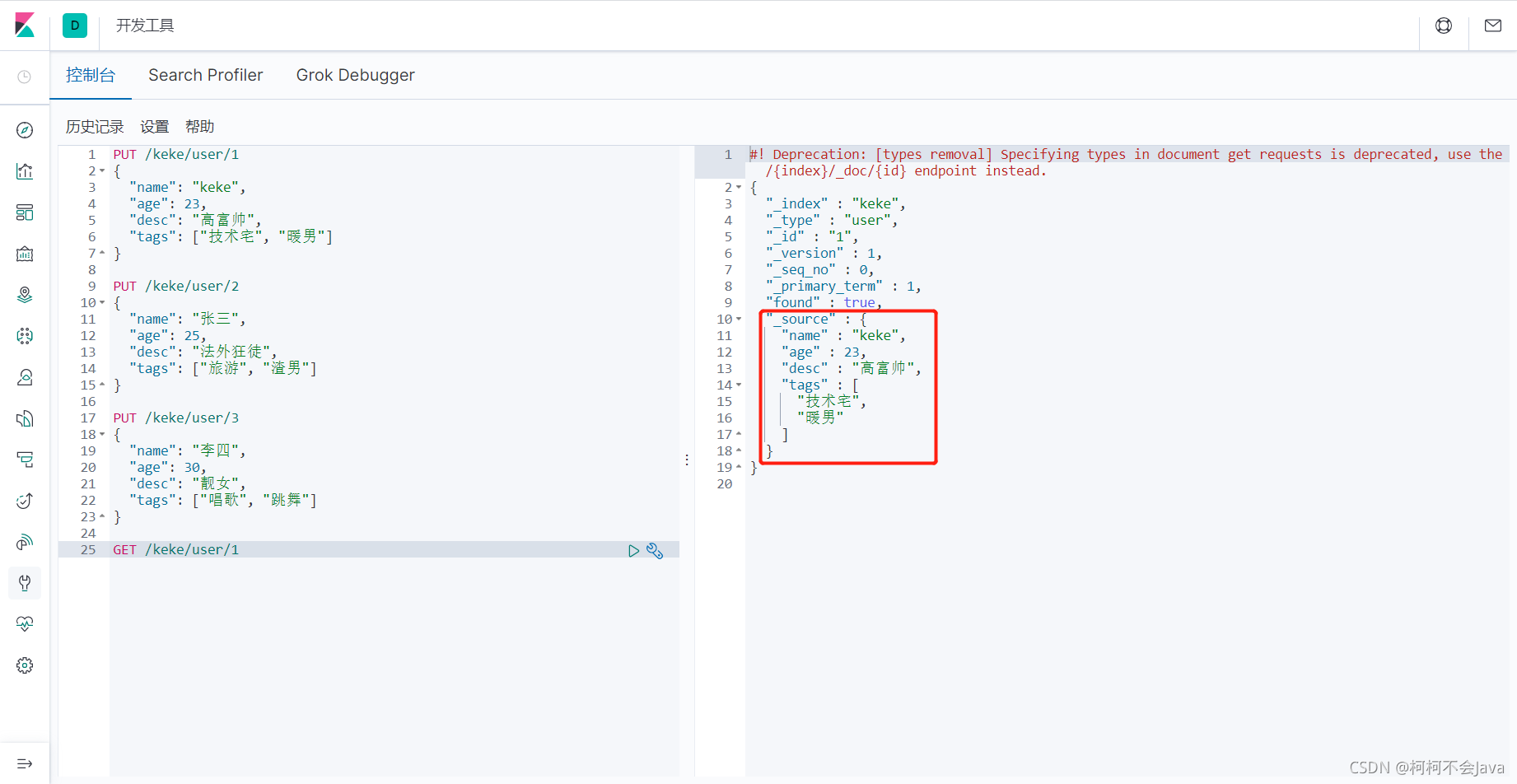The height and width of the screenshot is (784, 1517).
Task: Toggle fold arrow on editor line 23
Action: point(102,516)
